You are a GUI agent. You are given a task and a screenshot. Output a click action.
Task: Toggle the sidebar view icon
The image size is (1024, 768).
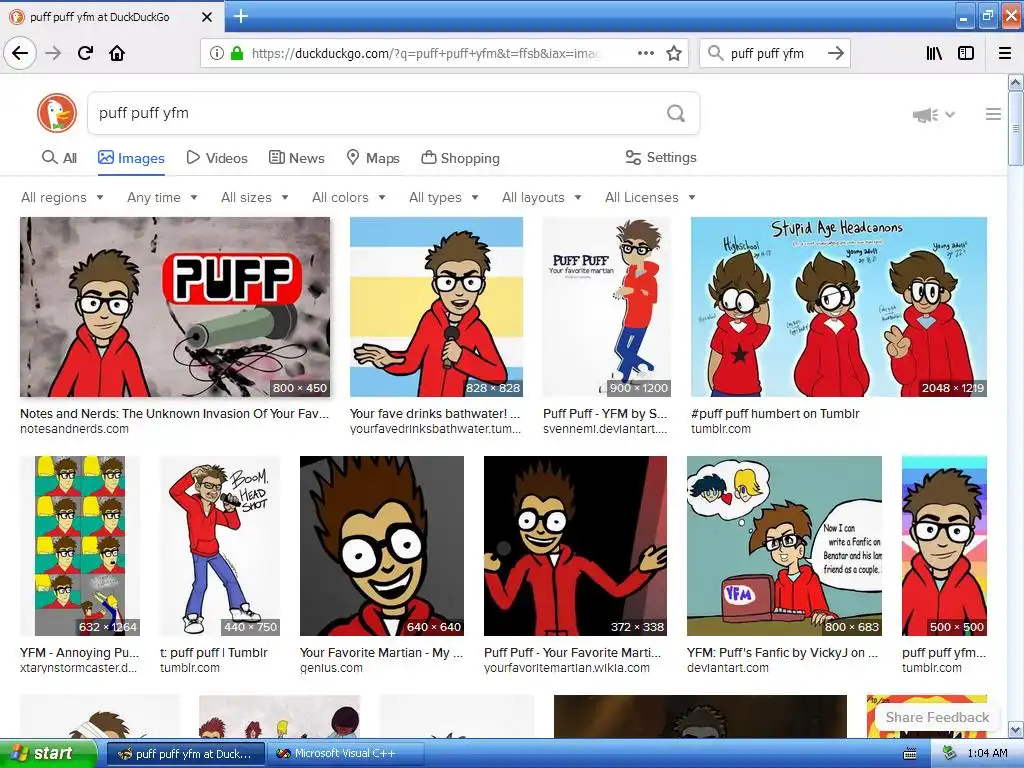[x=966, y=53]
